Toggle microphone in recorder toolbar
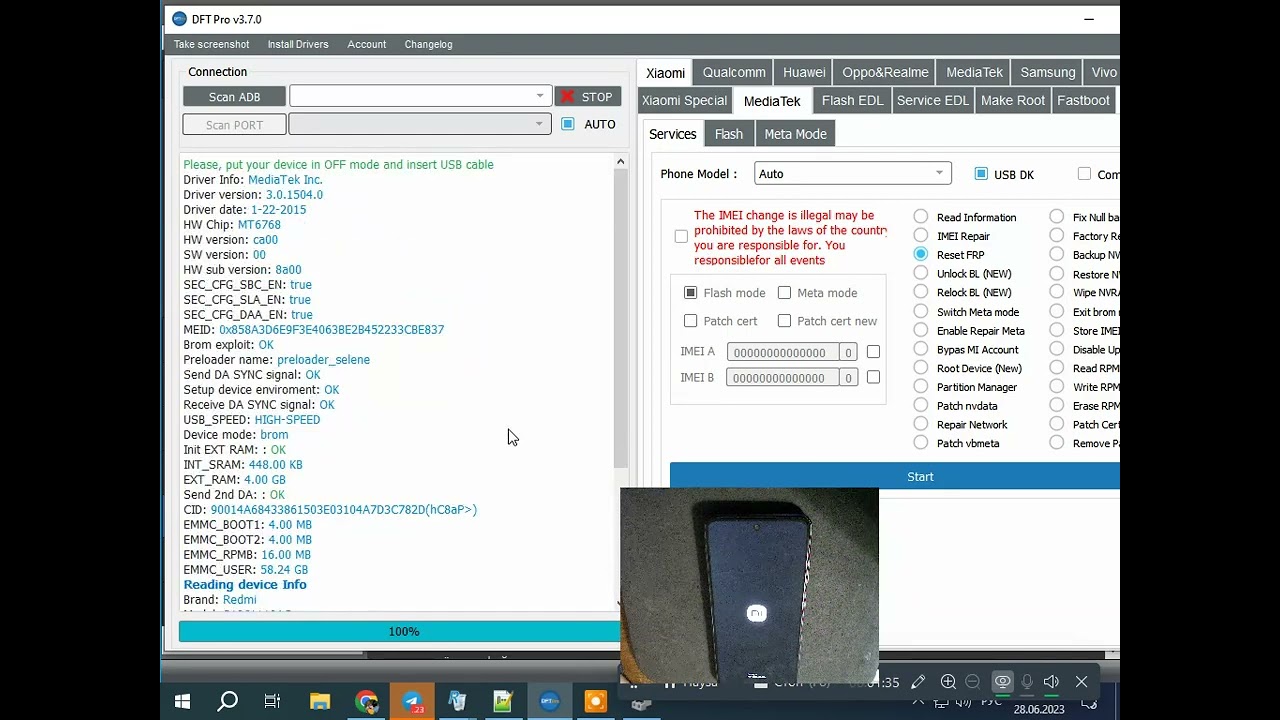 tap(1027, 682)
